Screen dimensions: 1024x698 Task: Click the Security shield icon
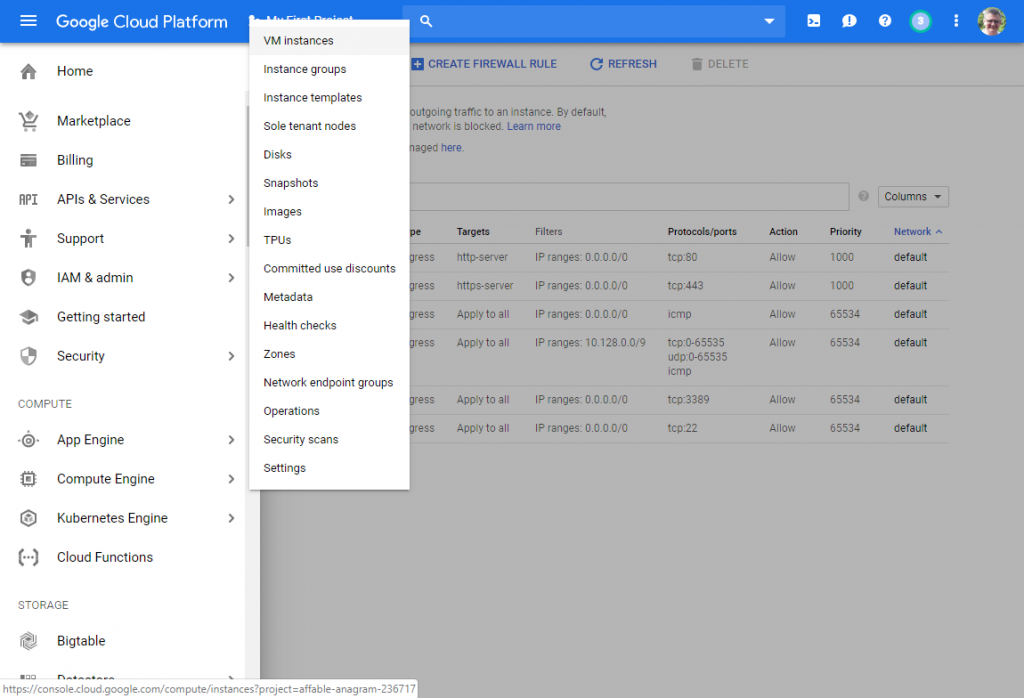coord(28,356)
